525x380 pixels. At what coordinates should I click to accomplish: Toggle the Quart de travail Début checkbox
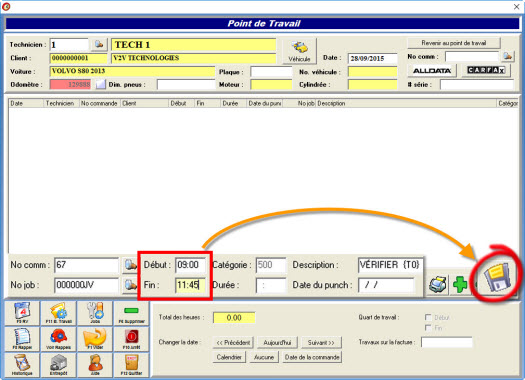click(x=428, y=317)
